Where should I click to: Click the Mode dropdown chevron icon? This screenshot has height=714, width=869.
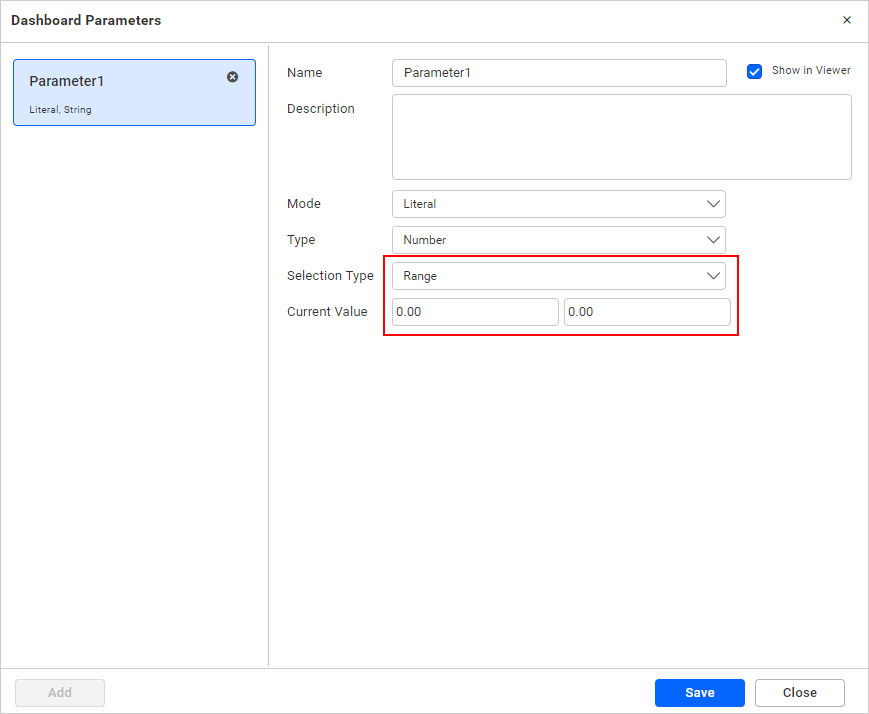pos(714,204)
